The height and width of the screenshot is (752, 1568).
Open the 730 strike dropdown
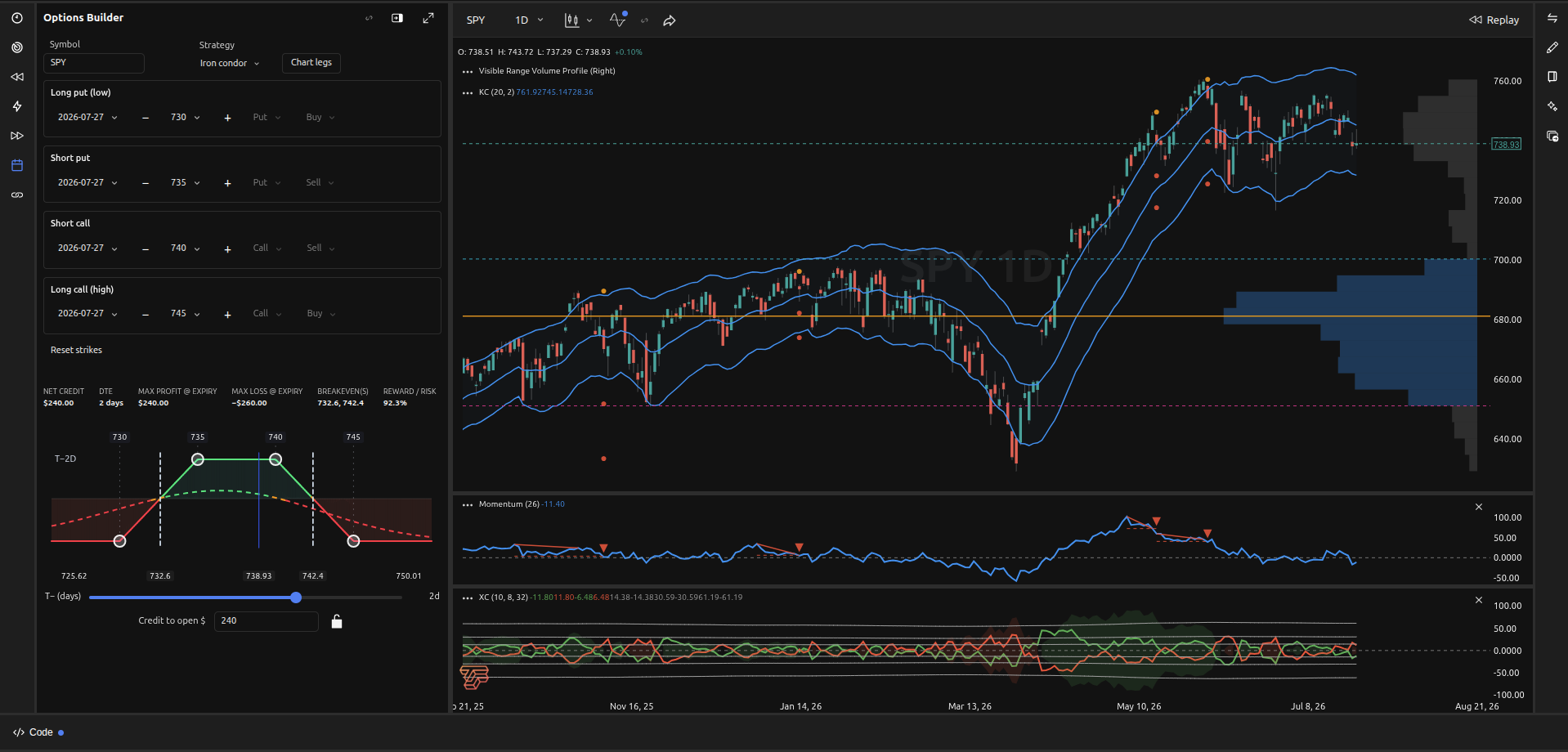pos(186,117)
